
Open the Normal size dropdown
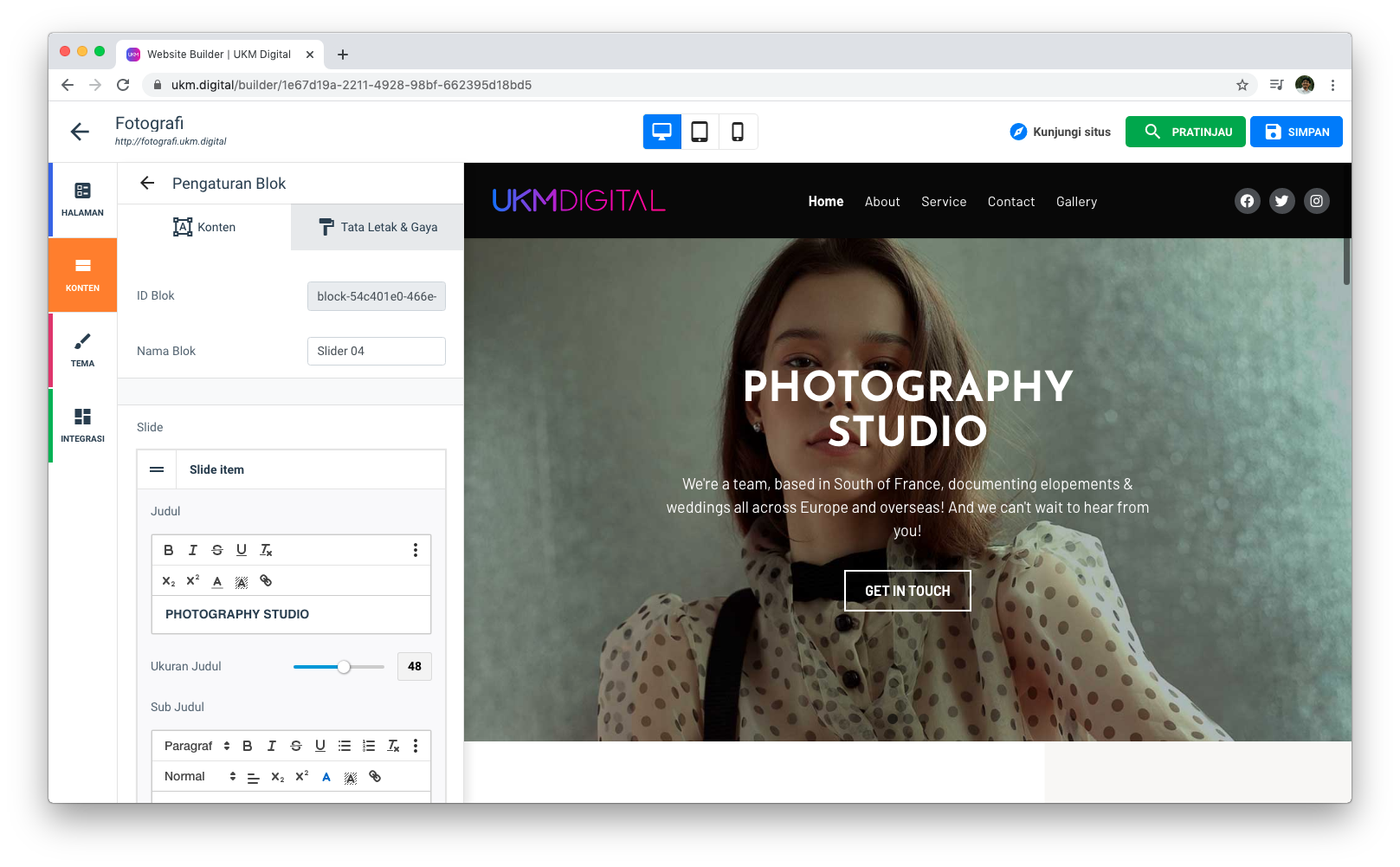click(199, 777)
